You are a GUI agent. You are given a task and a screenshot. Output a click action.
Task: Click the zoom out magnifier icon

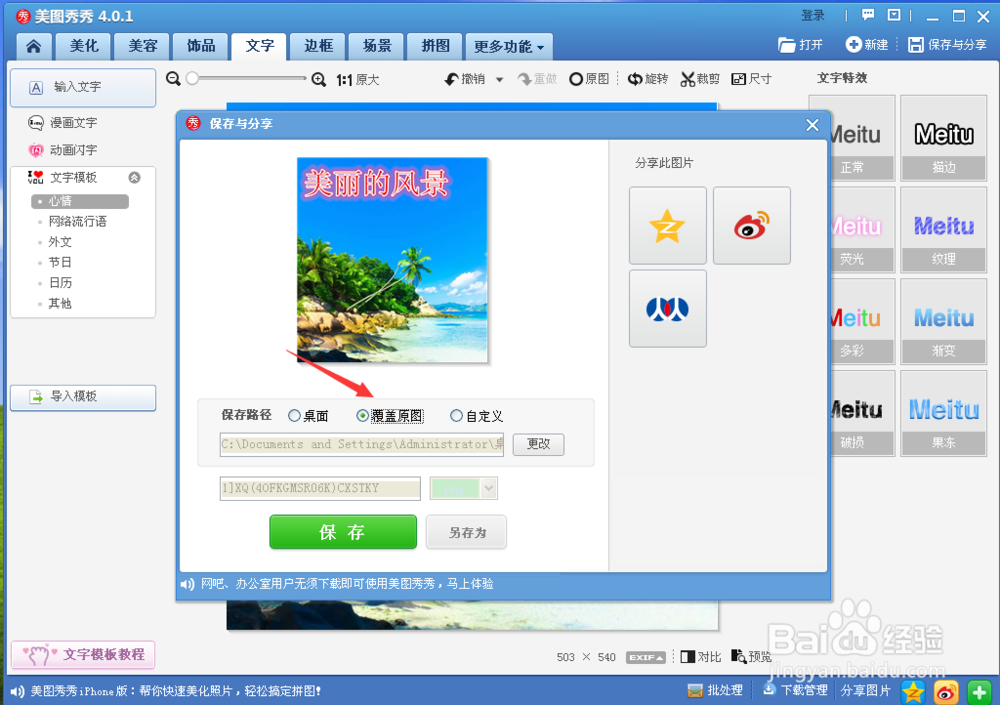(x=173, y=79)
